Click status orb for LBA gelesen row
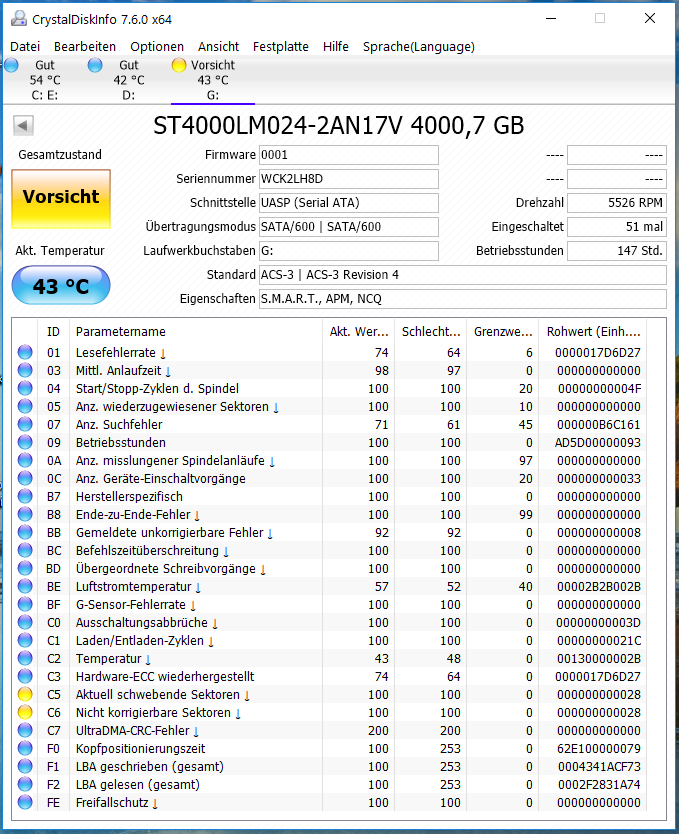Screen dimensions: 679x834 coord(25,784)
